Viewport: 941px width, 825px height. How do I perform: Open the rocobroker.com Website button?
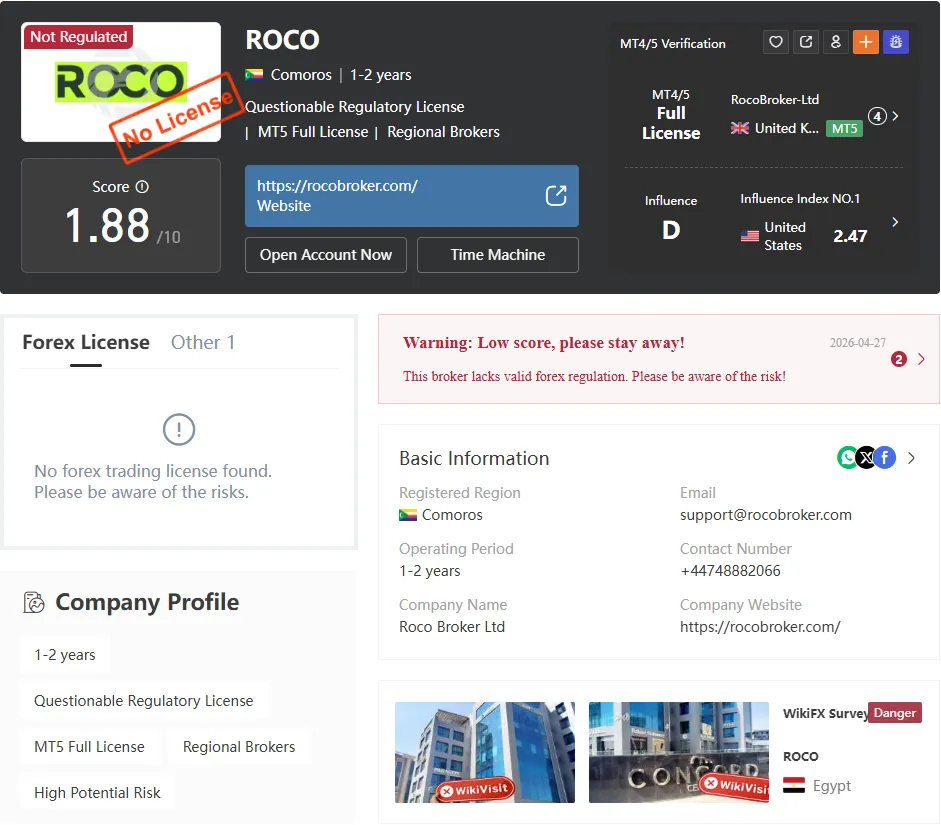[x=412, y=196]
